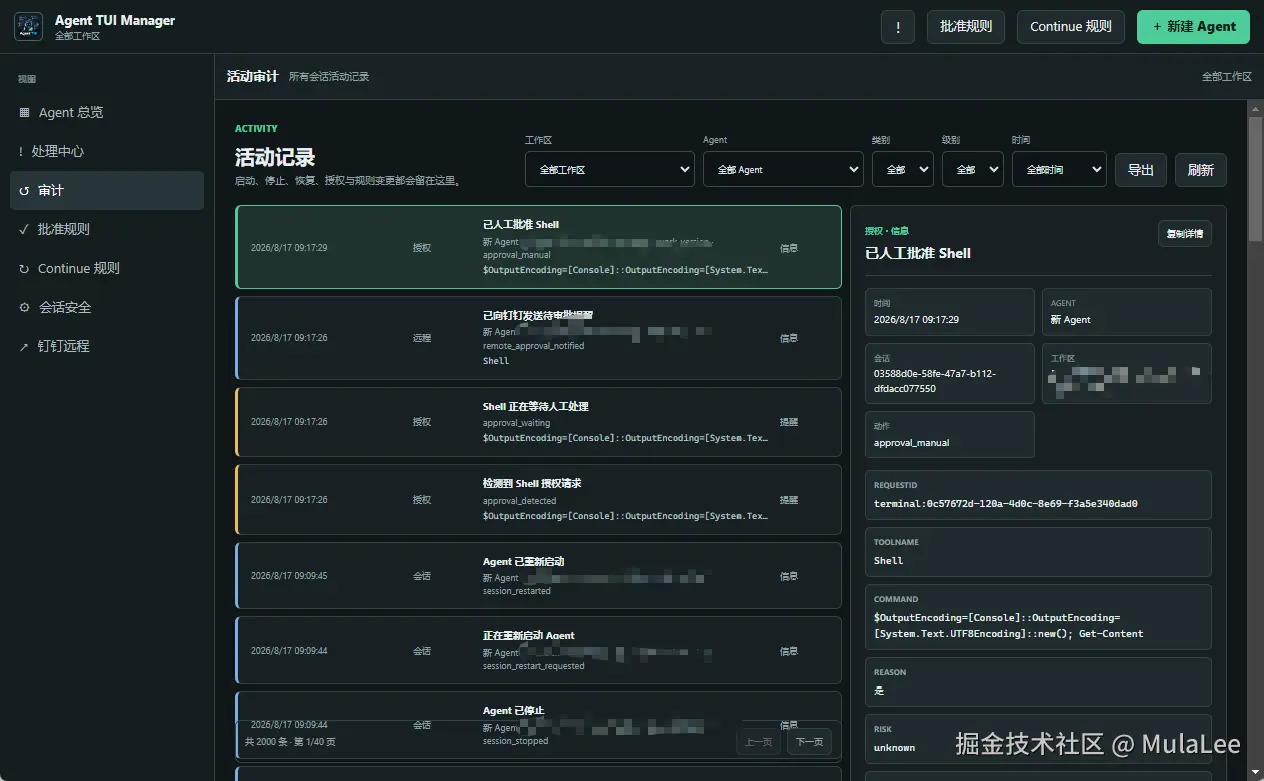Select 审计 in the sidebar

click(107, 190)
